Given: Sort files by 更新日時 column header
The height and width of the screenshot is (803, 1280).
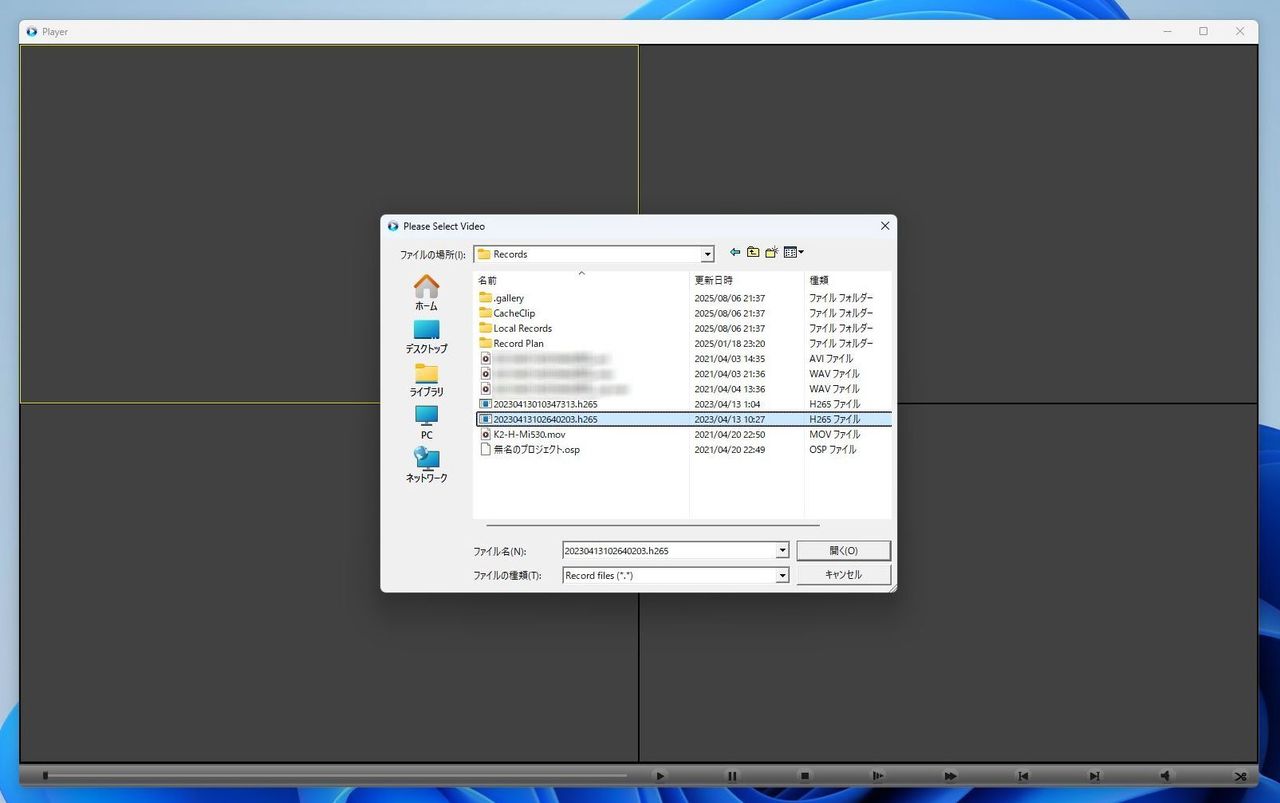Looking at the screenshot, I should click(x=714, y=281).
